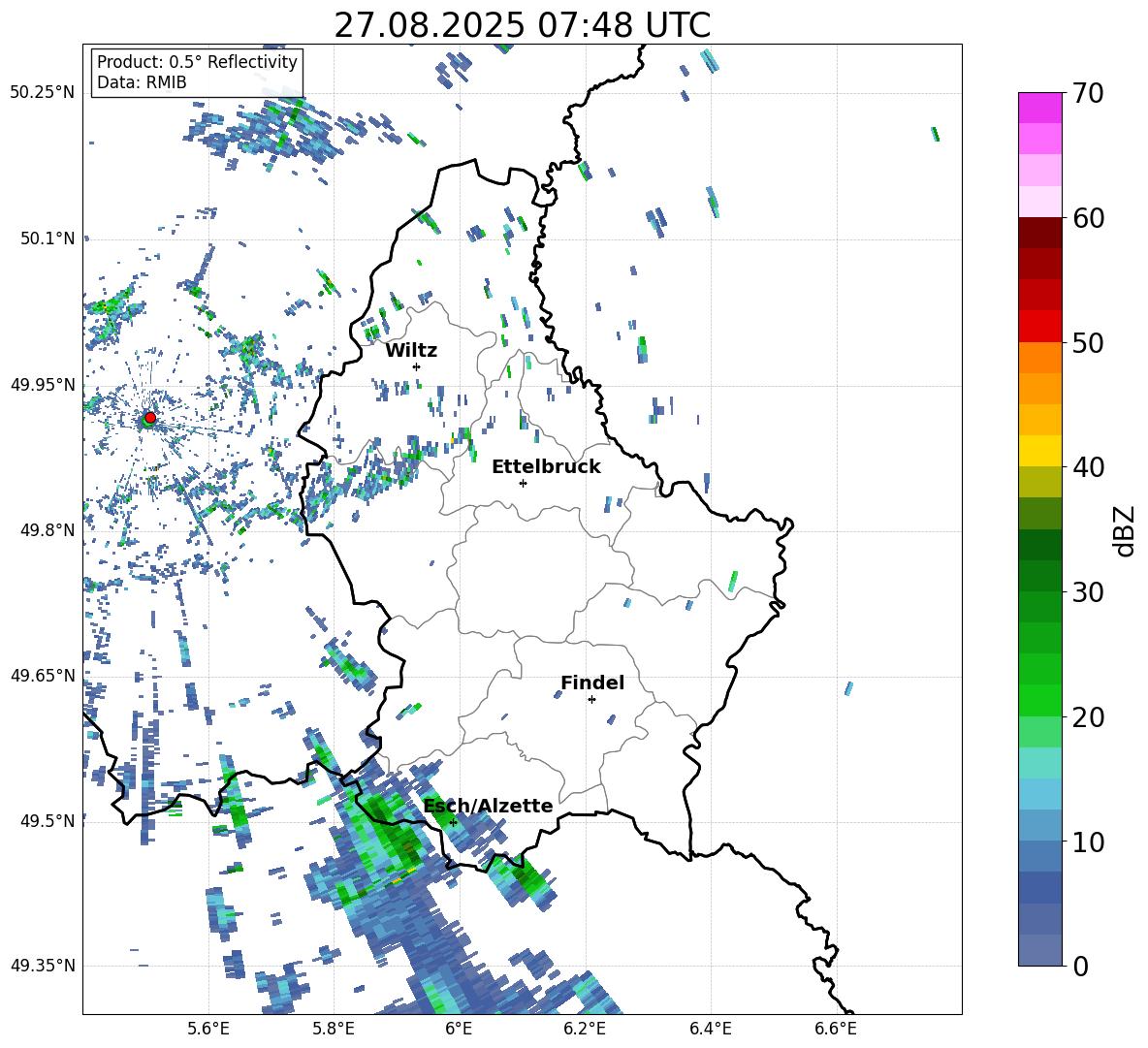Click the olive colorbar band below 40
1148x1048 pixels.
[x=1039, y=482]
